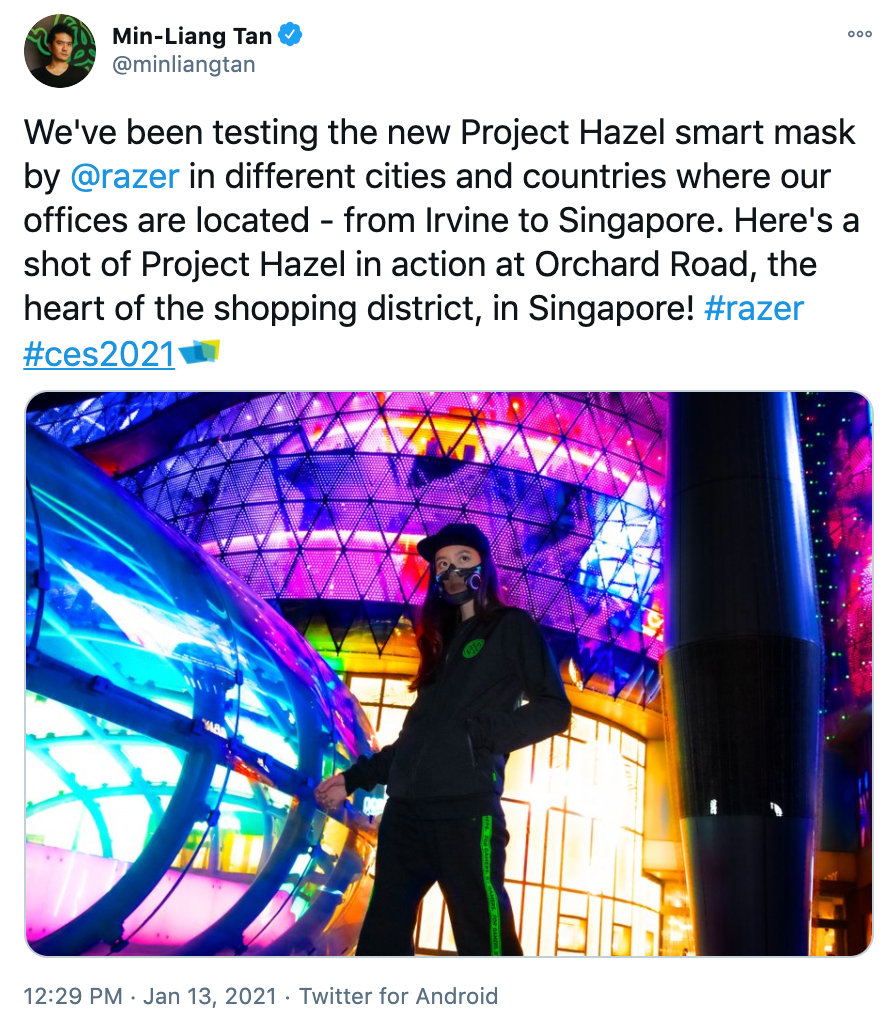This screenshot has height=1030, width=896.
Task: Open the @razer mention link
Action: point(125,176)
